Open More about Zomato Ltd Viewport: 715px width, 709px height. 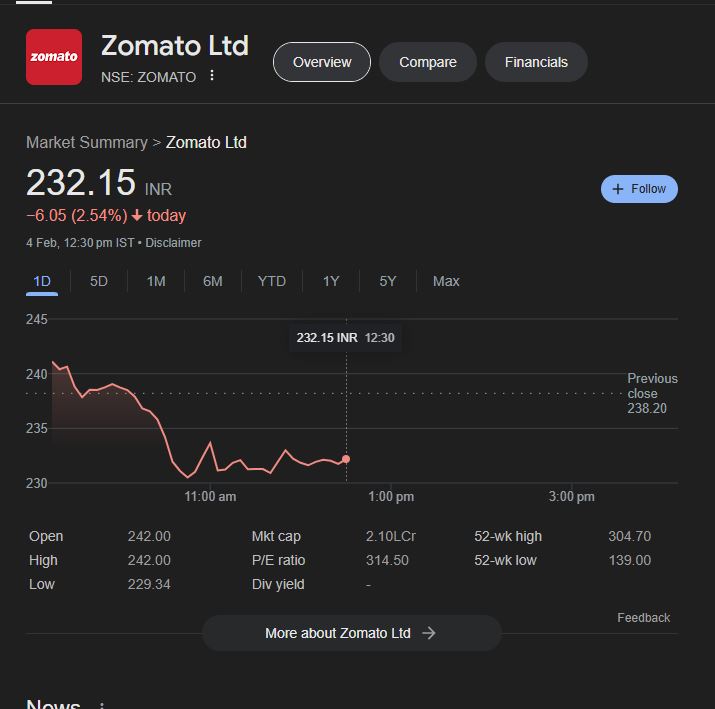coord(351,633)
